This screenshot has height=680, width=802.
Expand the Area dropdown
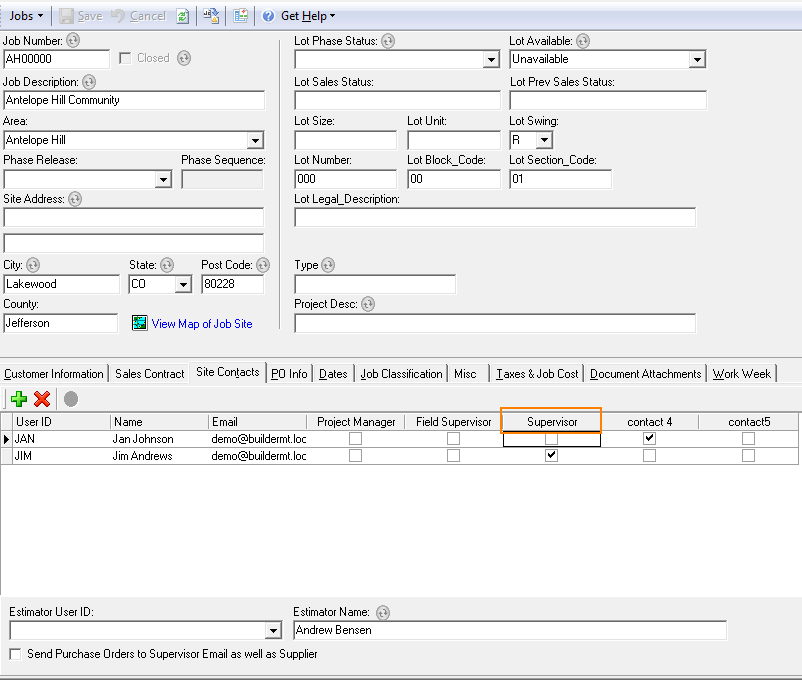[255, 141]
